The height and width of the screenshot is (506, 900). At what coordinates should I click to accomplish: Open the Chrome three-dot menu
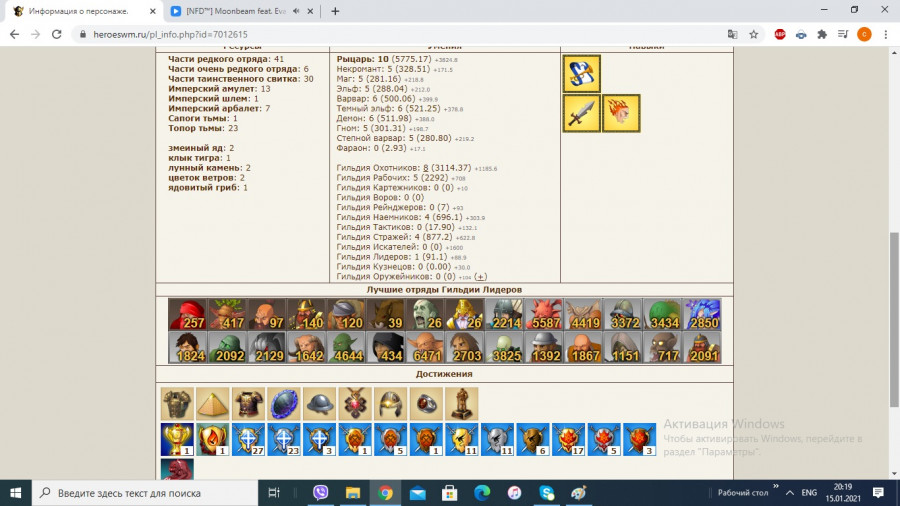pos(885,34)
